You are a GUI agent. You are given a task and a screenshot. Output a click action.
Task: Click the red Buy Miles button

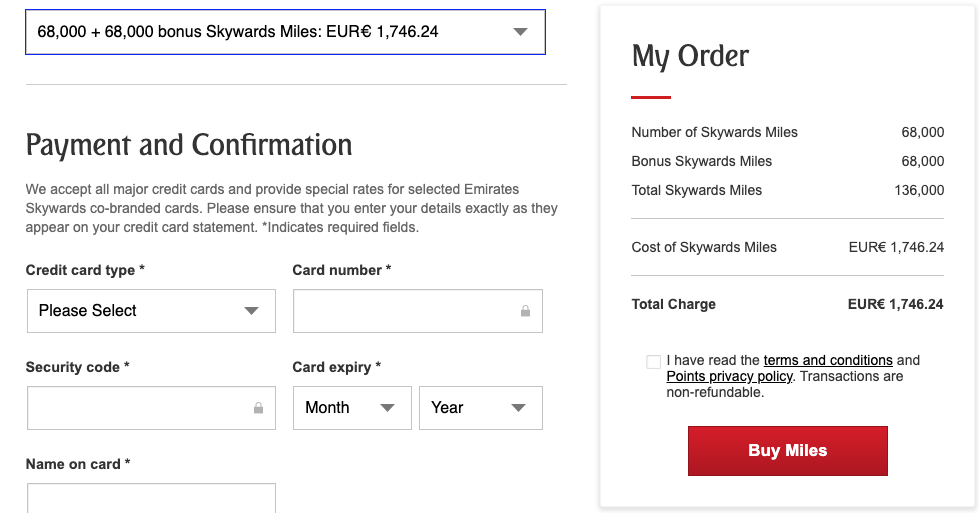(x=788, y=451)
